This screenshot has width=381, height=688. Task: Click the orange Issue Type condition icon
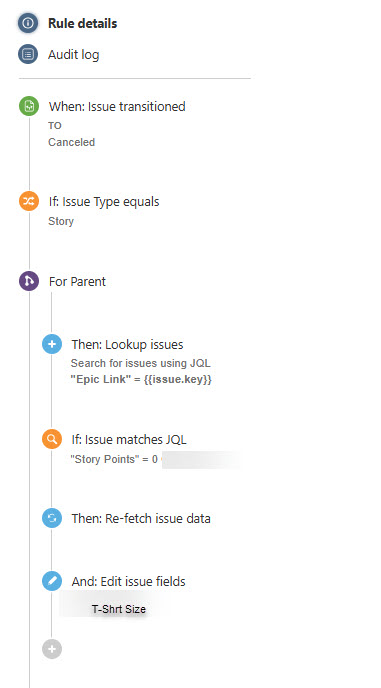pyautogui.click(x=29, y=202)
